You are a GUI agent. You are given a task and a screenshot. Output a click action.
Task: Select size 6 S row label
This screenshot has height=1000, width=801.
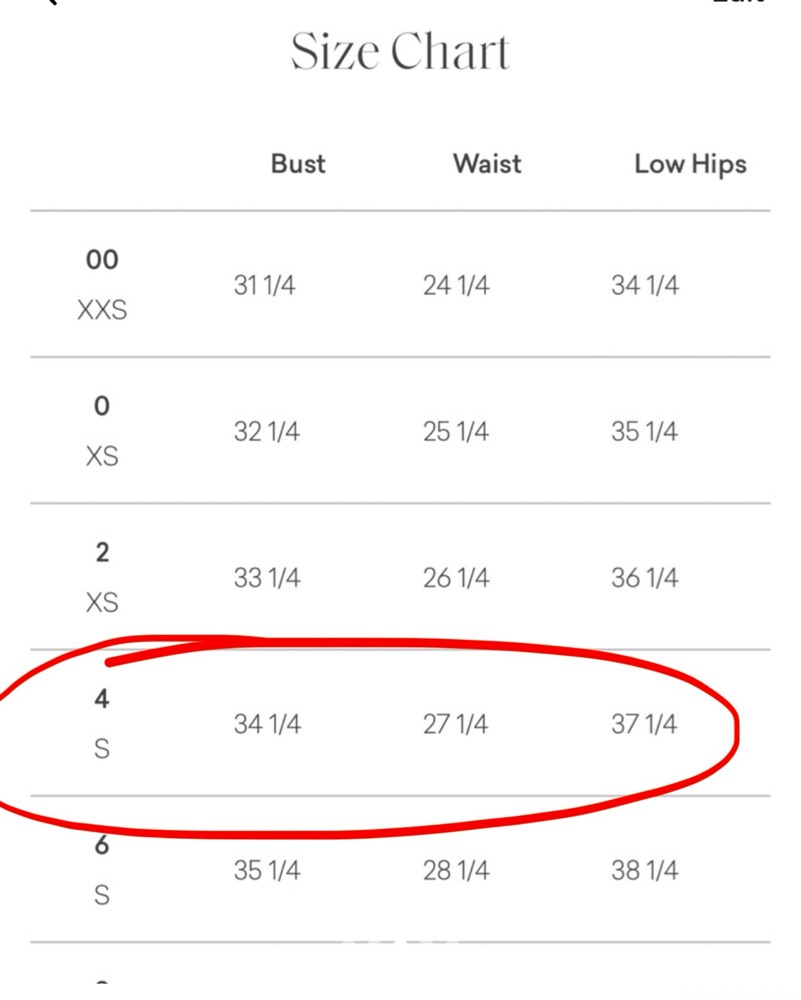point(102,870)
